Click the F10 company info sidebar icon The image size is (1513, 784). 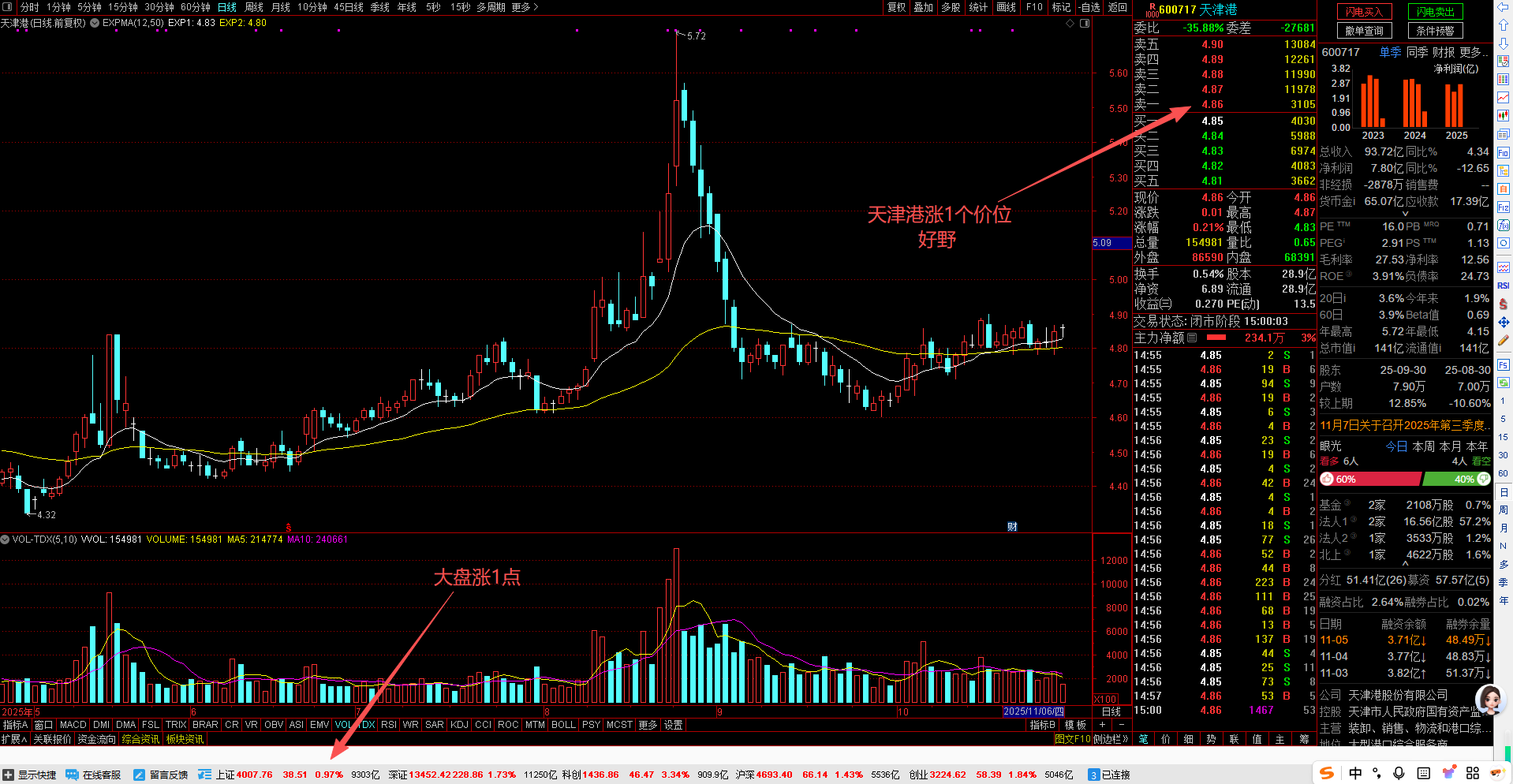point(1504,153)
